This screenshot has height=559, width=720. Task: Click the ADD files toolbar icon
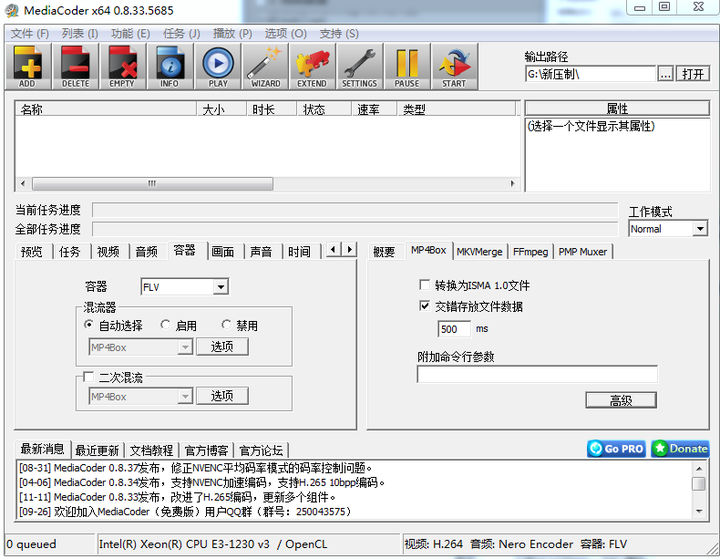pos(28,66)
